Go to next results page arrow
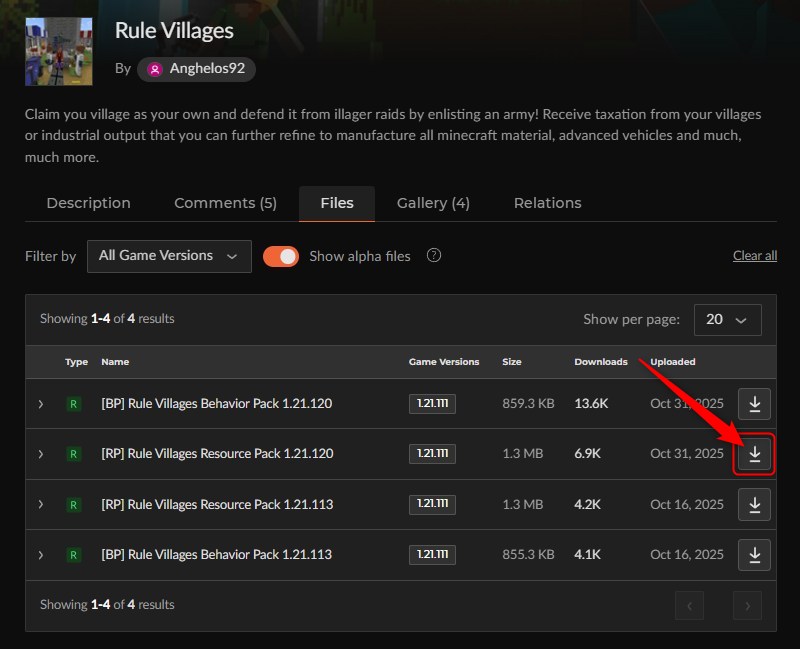The image size is (800, 649). click(x=747, y=606)
